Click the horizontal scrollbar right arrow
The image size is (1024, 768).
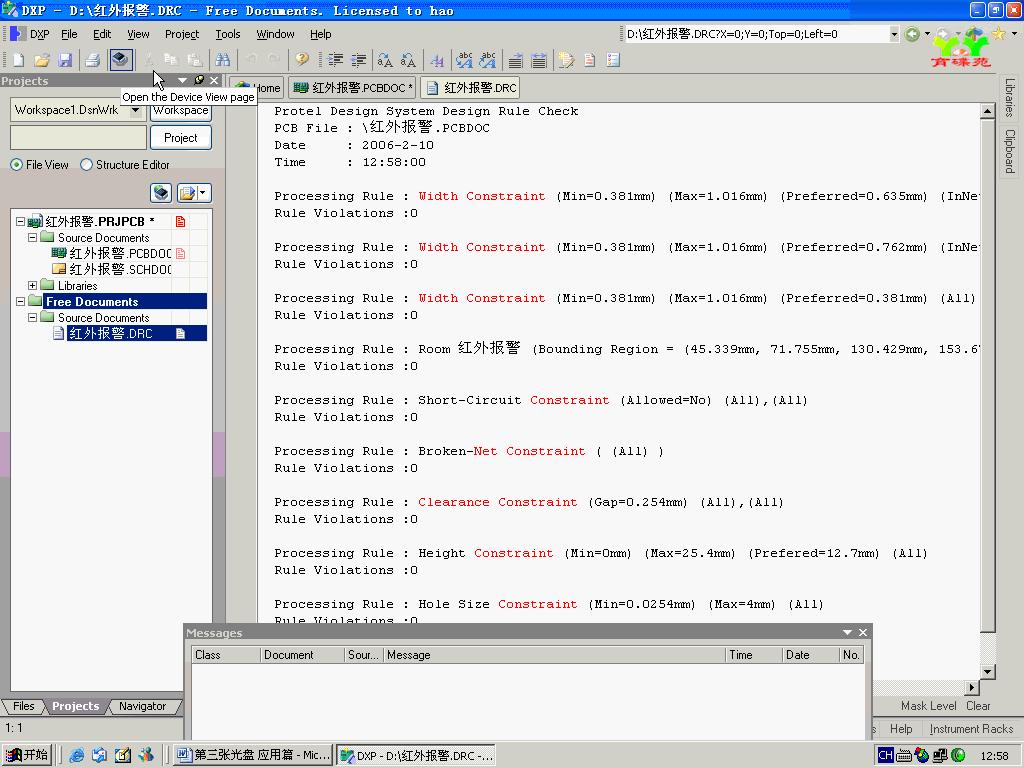pyautogui.click(x=972, y=687)
